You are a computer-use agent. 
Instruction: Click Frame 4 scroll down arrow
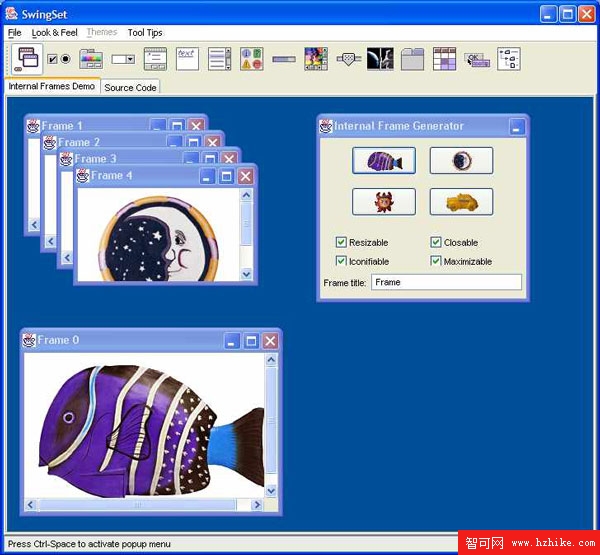246,274
